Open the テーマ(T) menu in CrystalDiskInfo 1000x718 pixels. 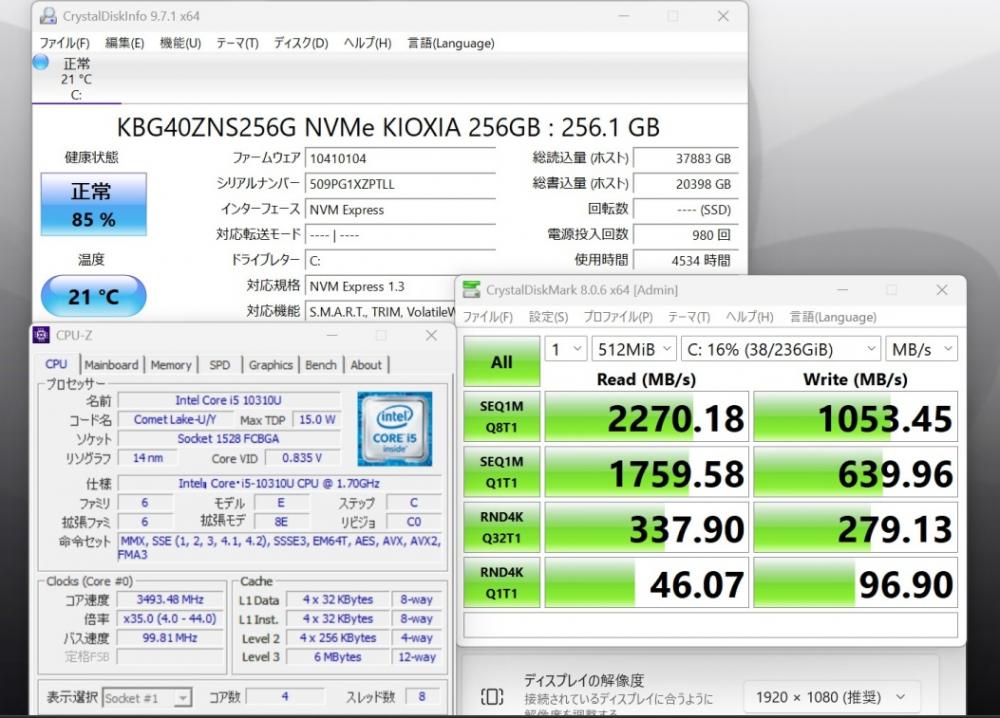click(x=237, y=43)
